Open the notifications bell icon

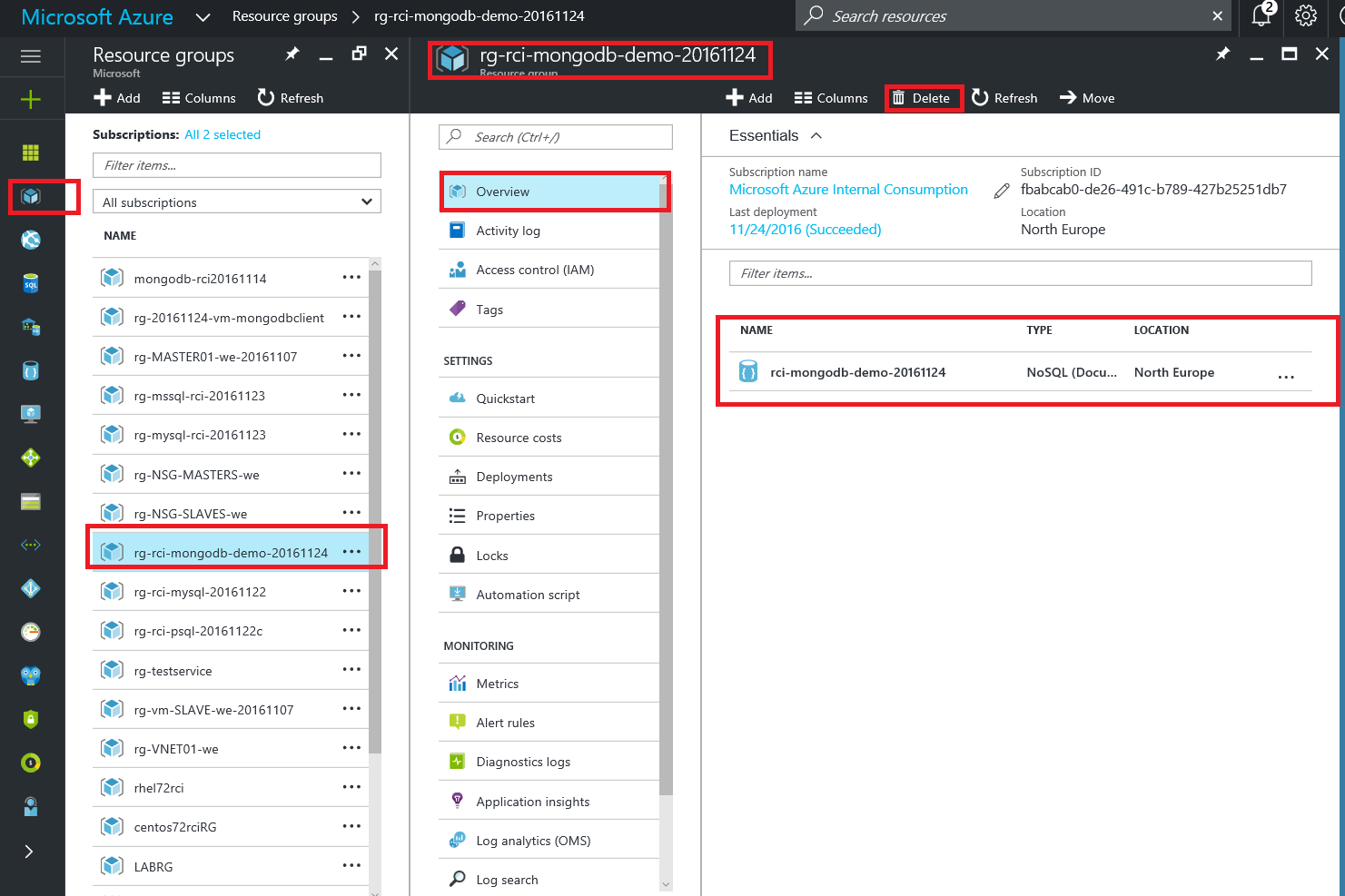coord(1261,15)
